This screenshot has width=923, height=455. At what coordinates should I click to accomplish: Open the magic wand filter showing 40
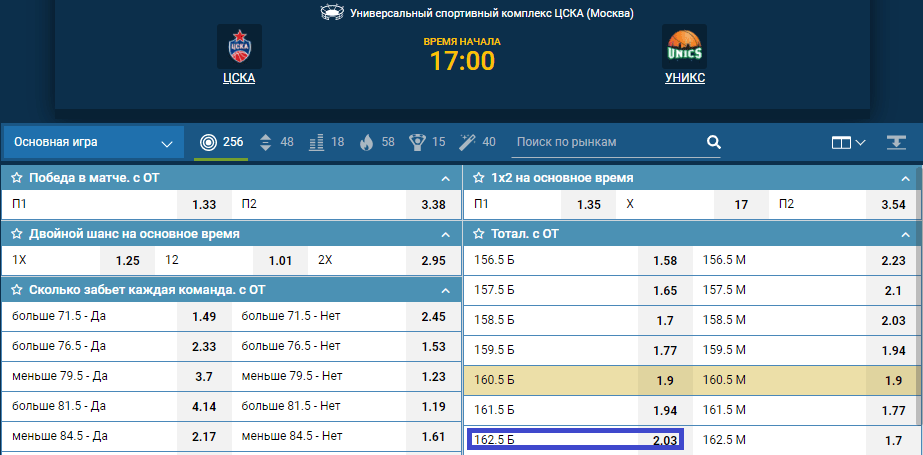click(477, 142)
